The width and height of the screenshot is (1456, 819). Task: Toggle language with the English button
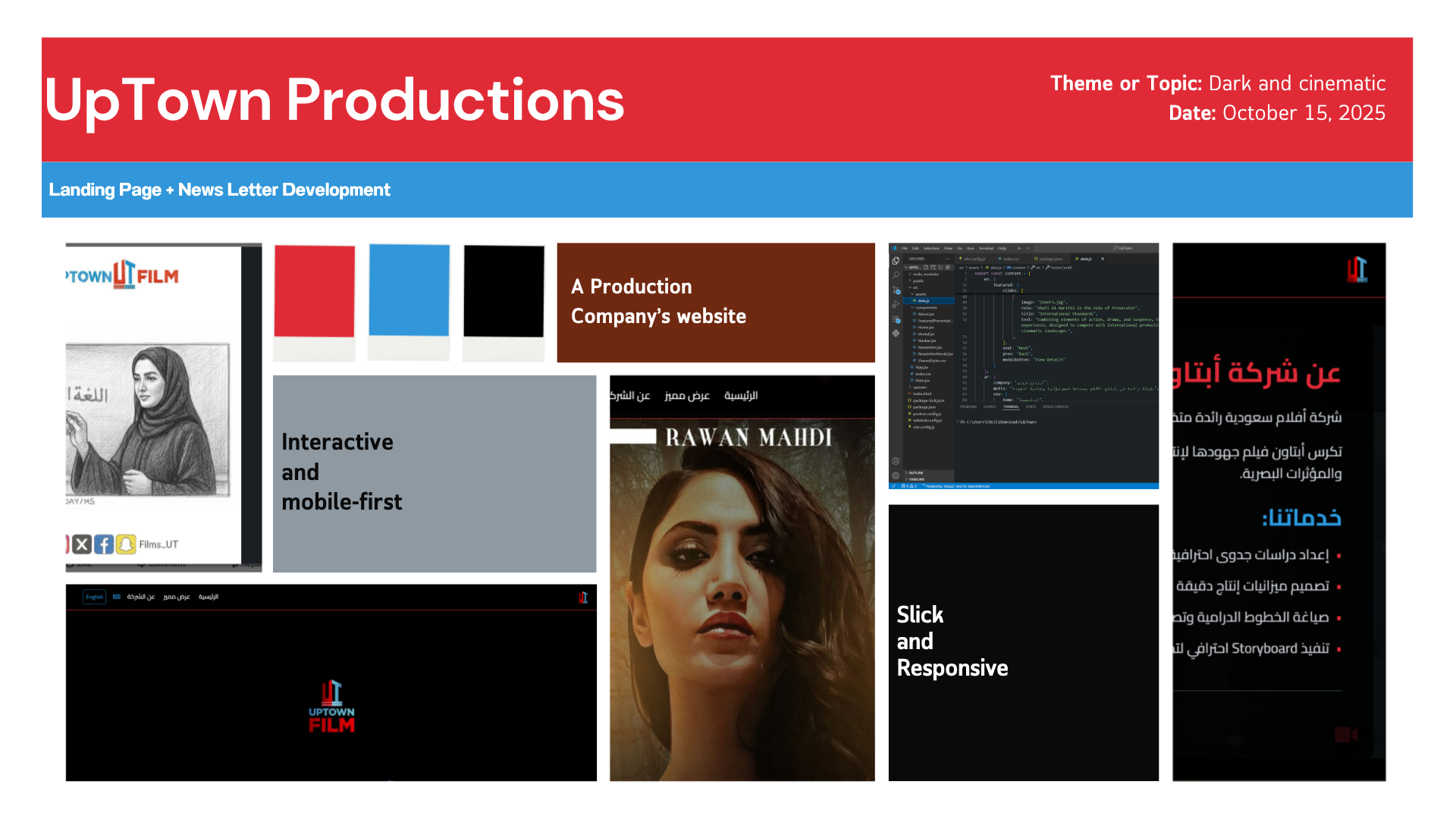coord(94,597)
